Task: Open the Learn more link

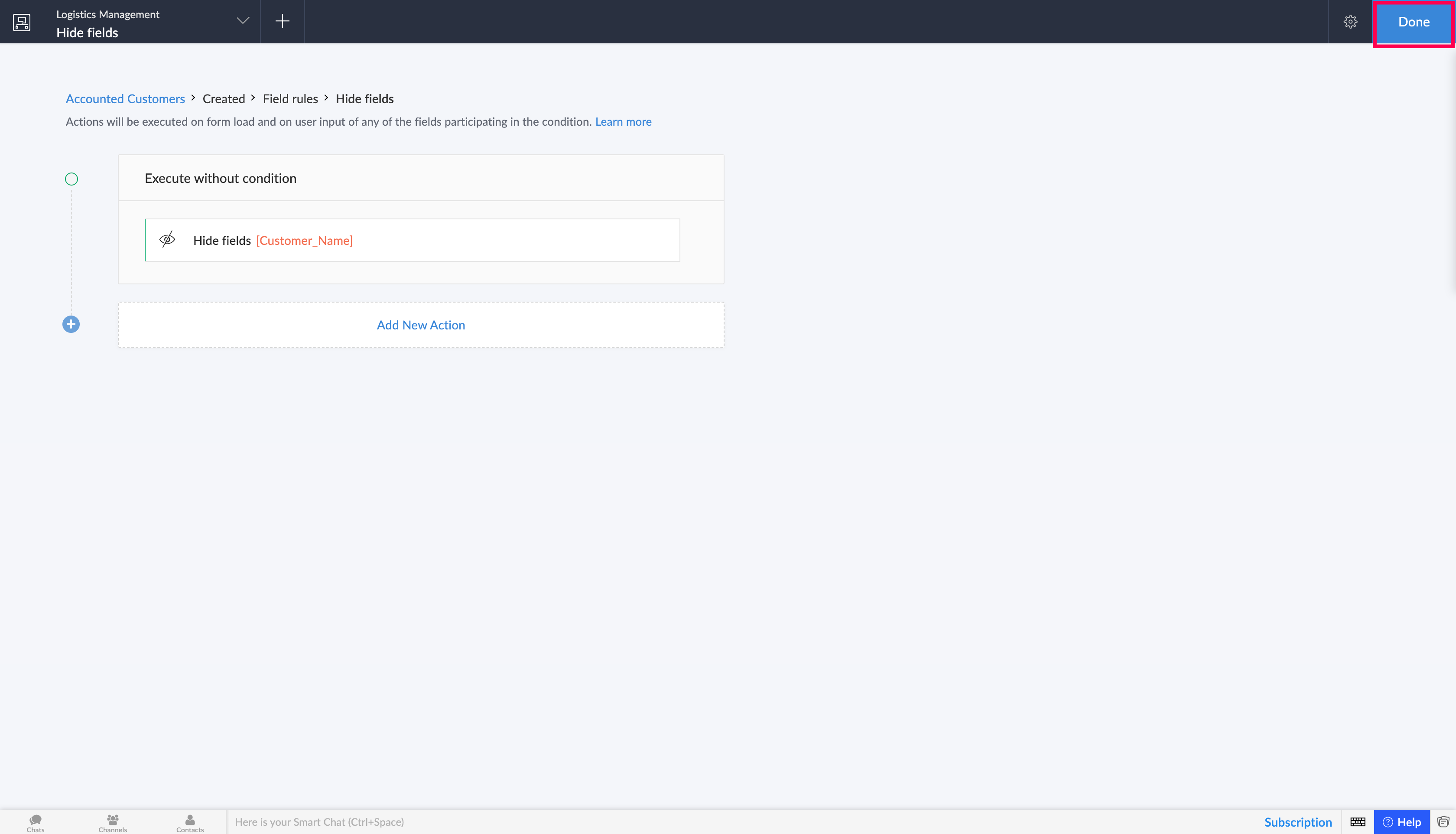Action: tap(623, 121)
